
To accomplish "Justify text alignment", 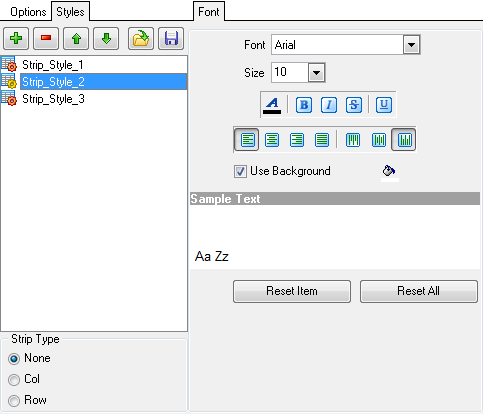I will [x=322, y=140].
